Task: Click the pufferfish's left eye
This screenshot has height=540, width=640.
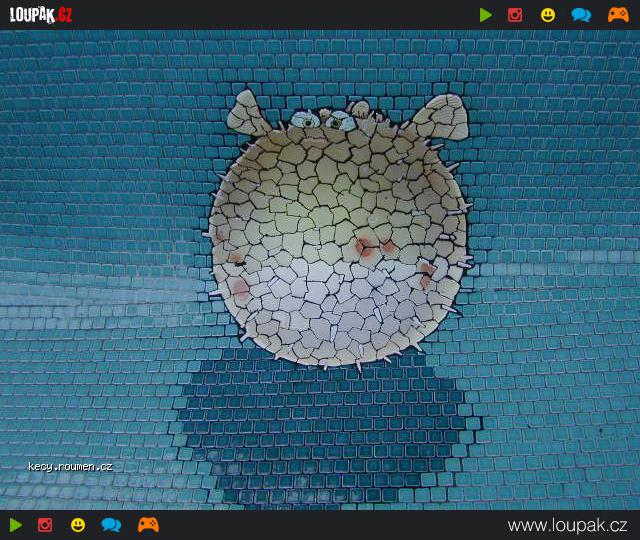Action: click(x=307, y=120)
